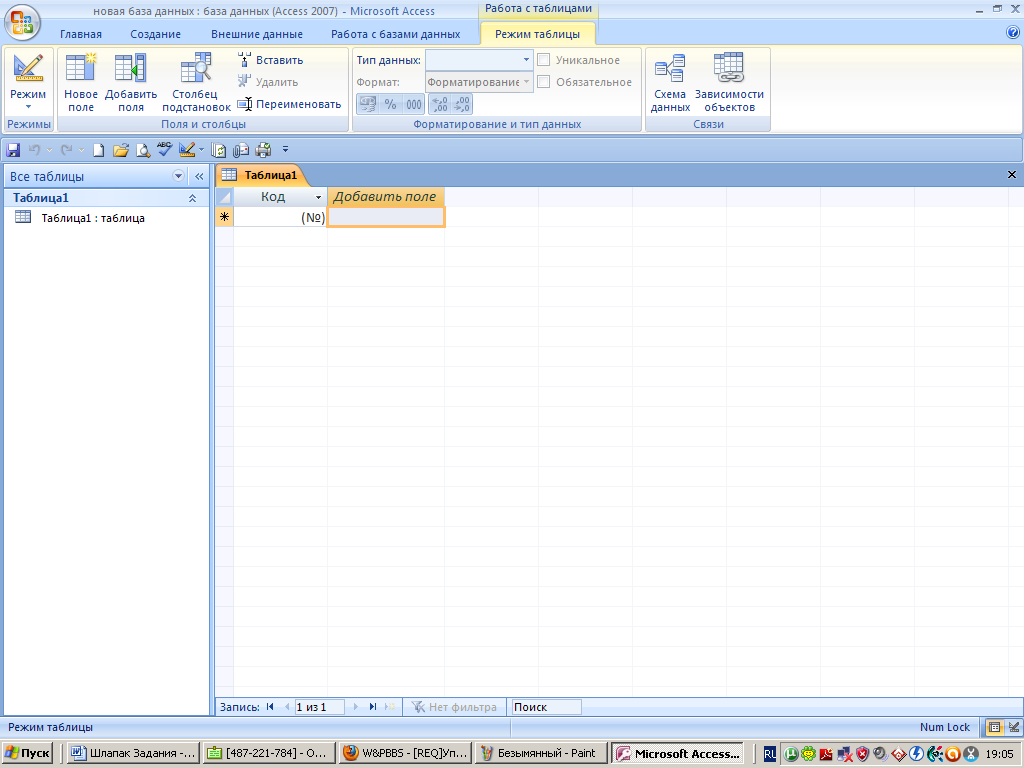
Task: Switch to Безымянный - Paint taskbar window
Action: pyautogui.click(x=541, y=753)
